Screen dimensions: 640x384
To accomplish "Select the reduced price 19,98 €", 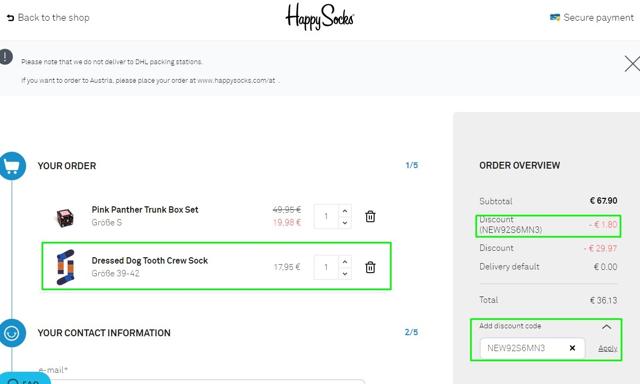I will [x=287, y=222].
